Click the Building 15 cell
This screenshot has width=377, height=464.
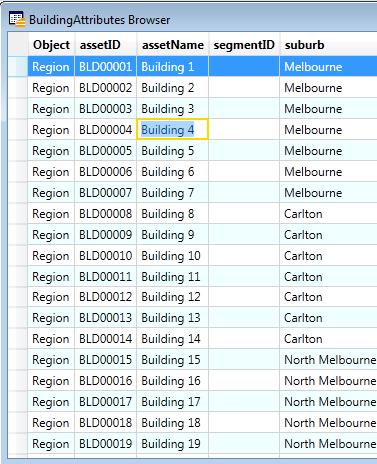[x=173, y=360]
